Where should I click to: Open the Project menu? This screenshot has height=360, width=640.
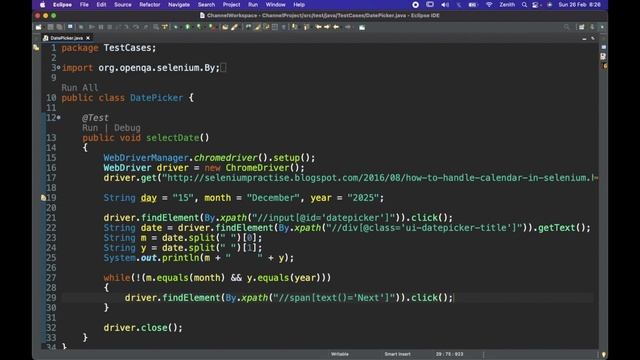point(231,4)
